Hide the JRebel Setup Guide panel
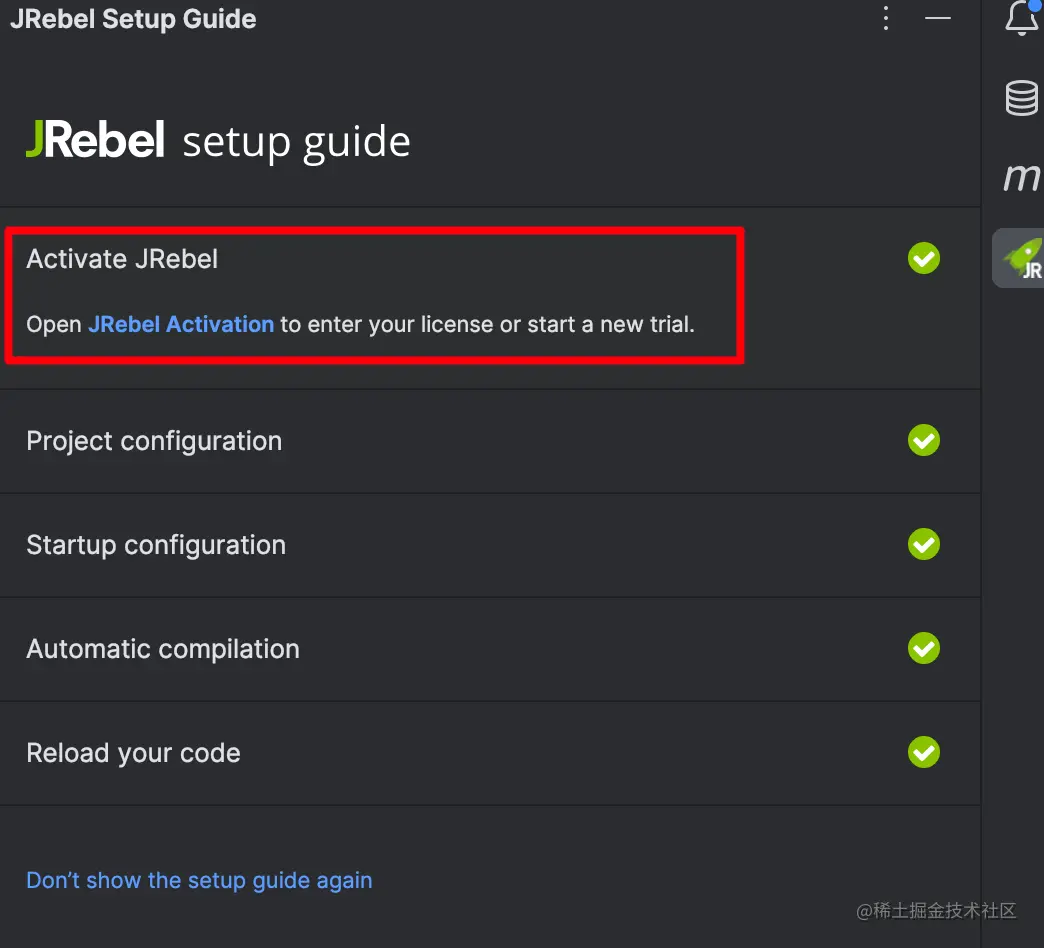 click(x=938, y=19)
